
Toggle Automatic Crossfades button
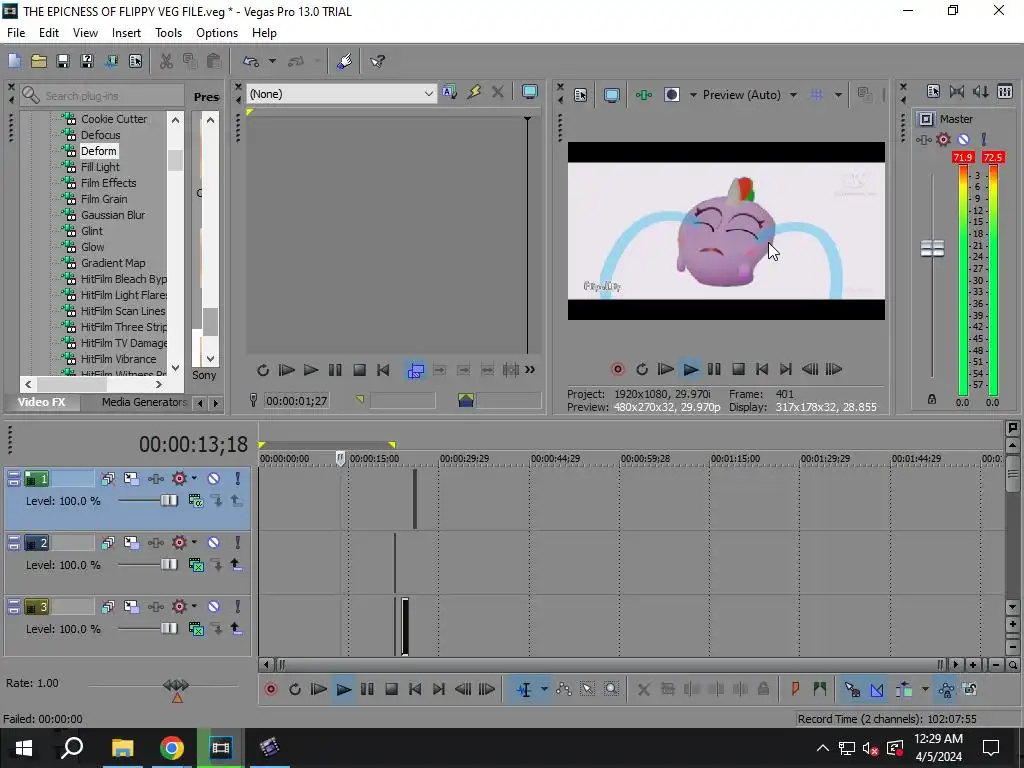tap(877, 689)
